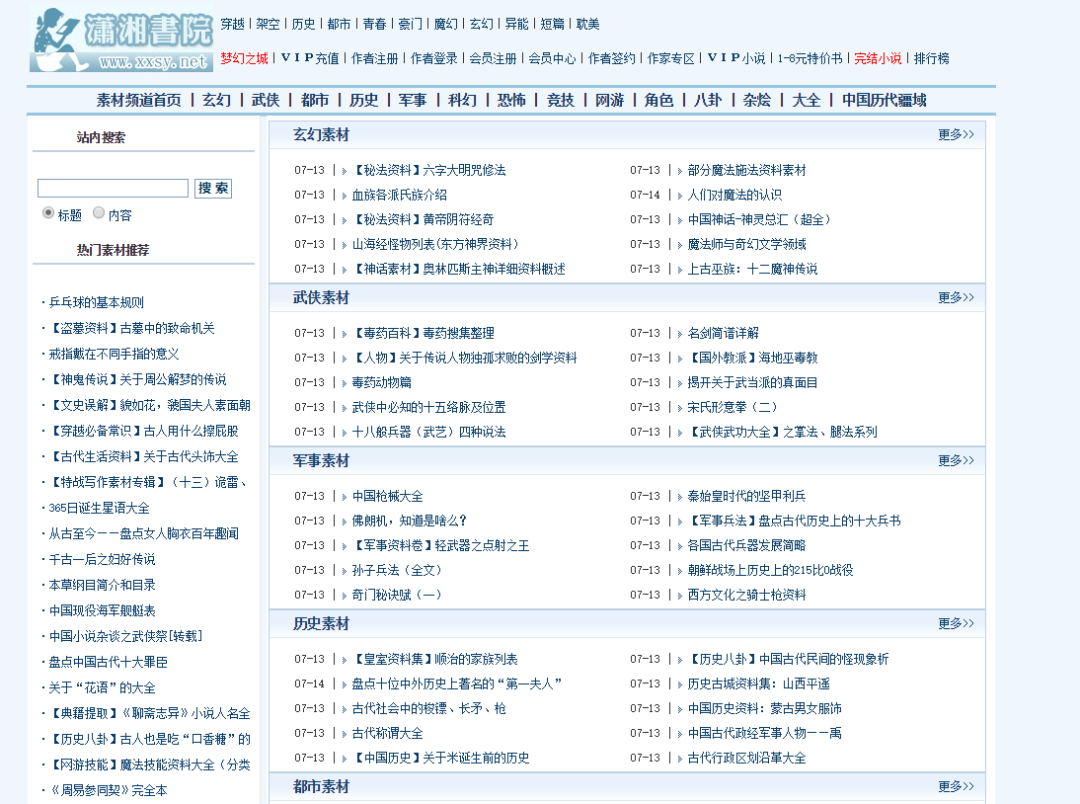Open 孙子兵法（全文） article
The height and width of the screenshot is (804, 1080).
point(397,570)
